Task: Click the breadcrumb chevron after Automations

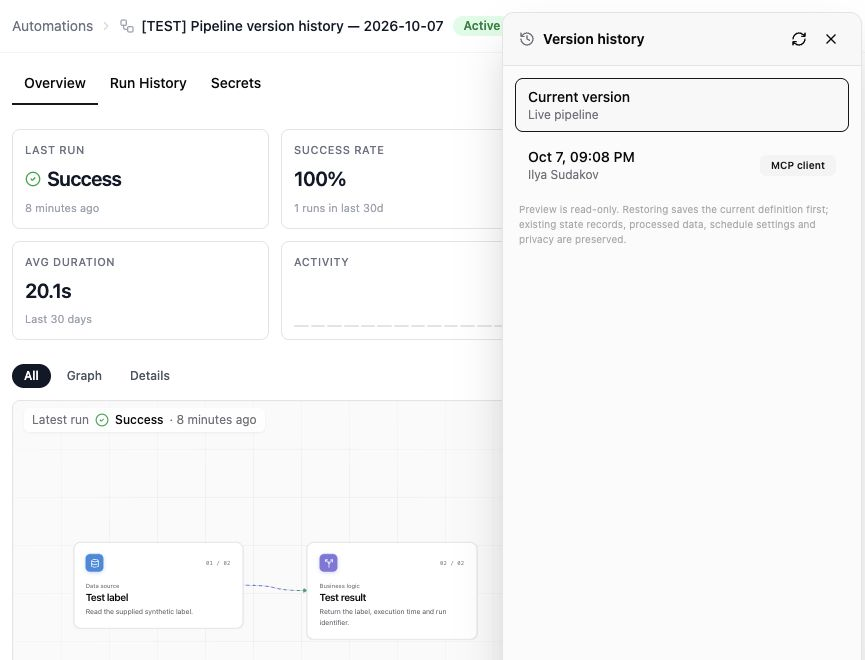Action: pos(106,26)
